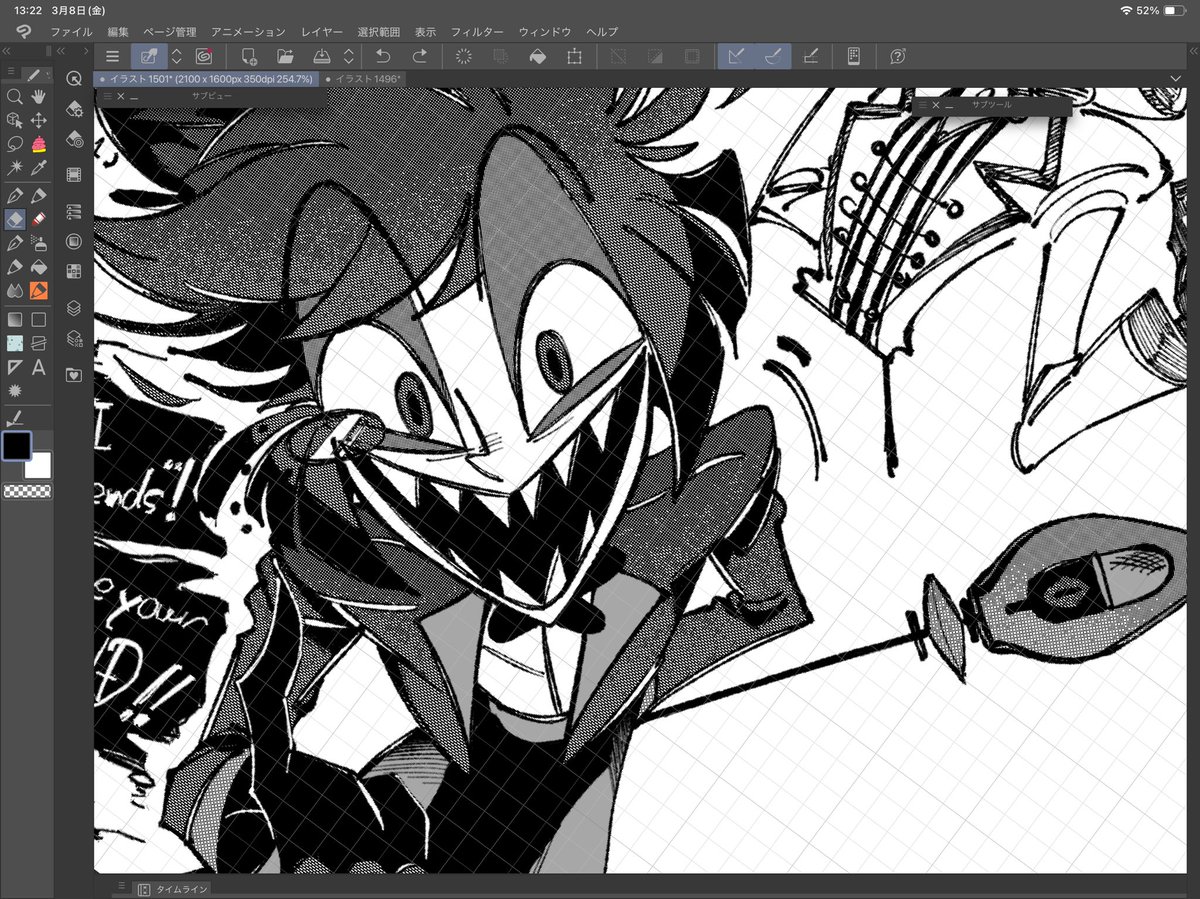Select the frame border tool
1200x899 pixels.
coord(39,343)
